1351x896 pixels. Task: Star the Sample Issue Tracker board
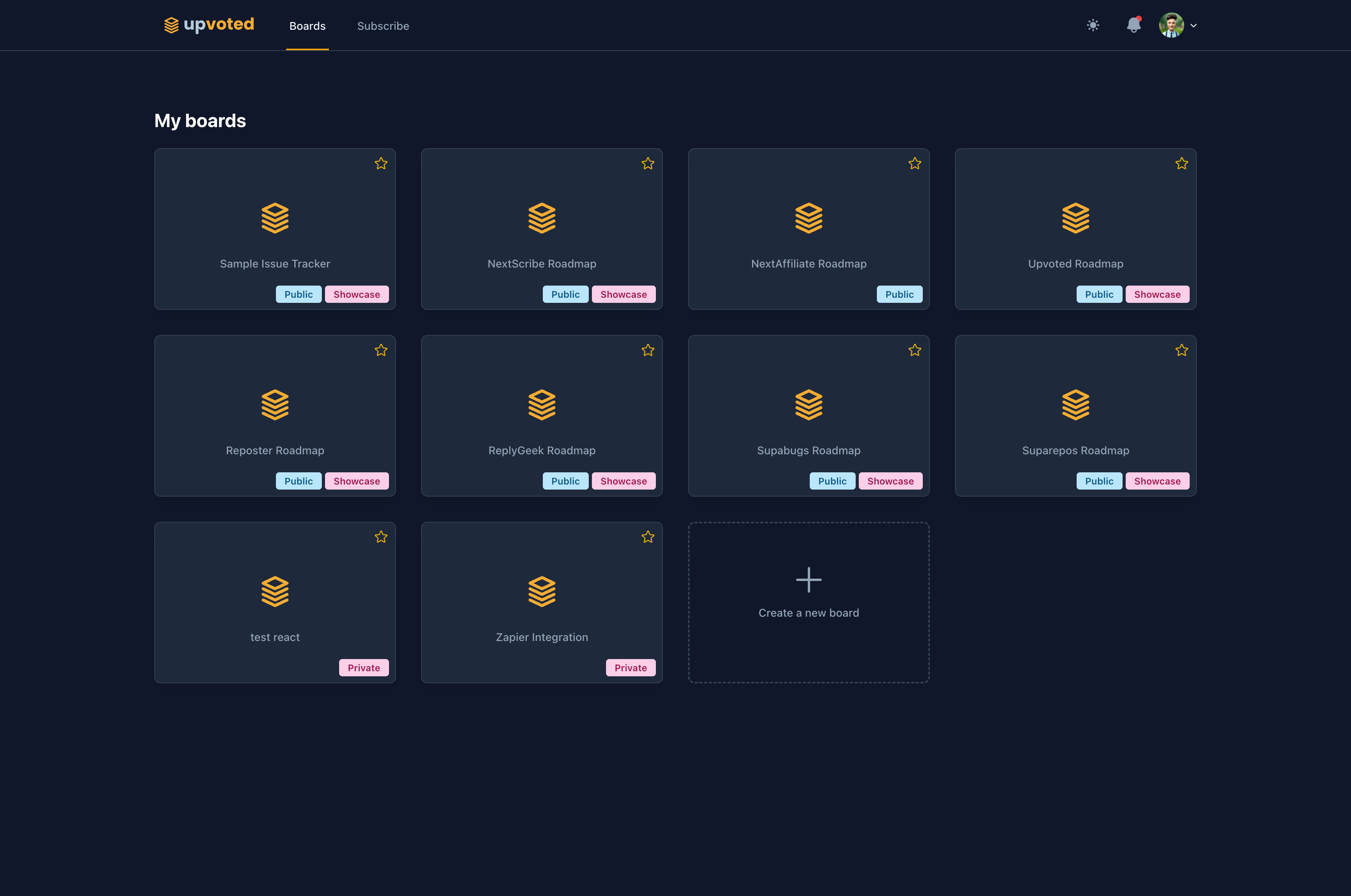(x=381, y=164)
